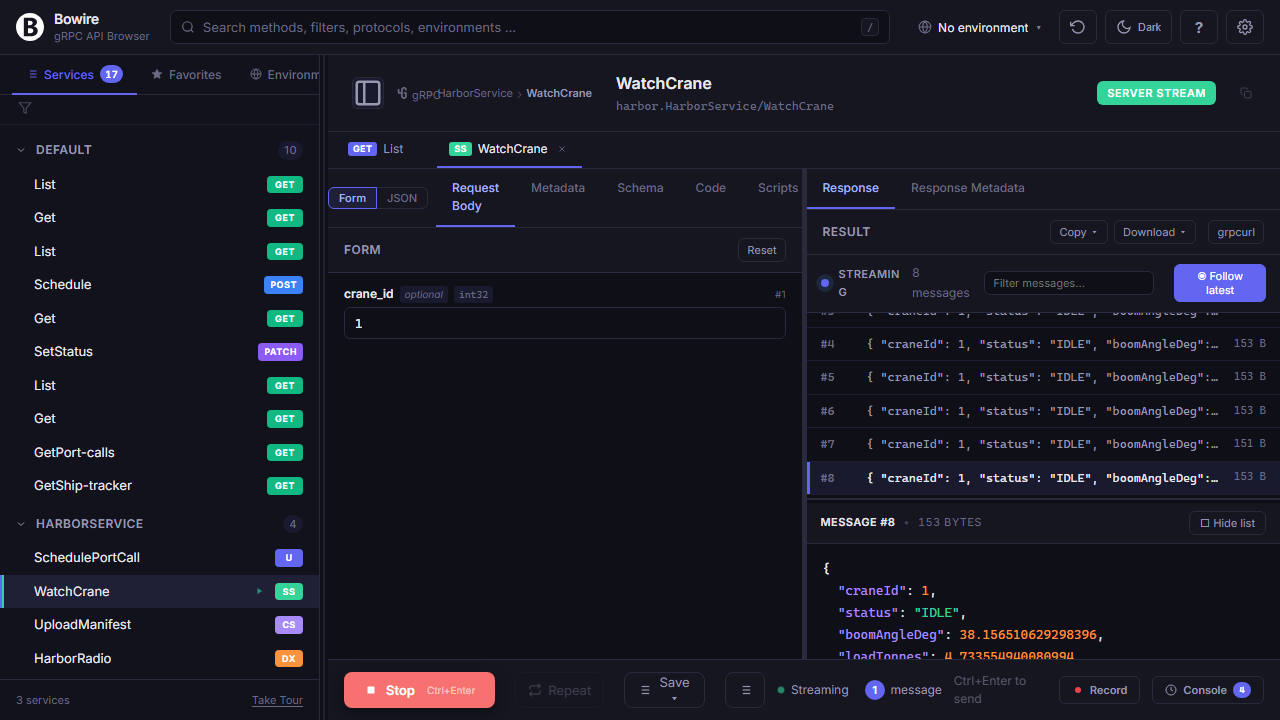The image size is (1280, 720).
Task: Click HarborService in the breadcrumb
Action: click(476, 93)
